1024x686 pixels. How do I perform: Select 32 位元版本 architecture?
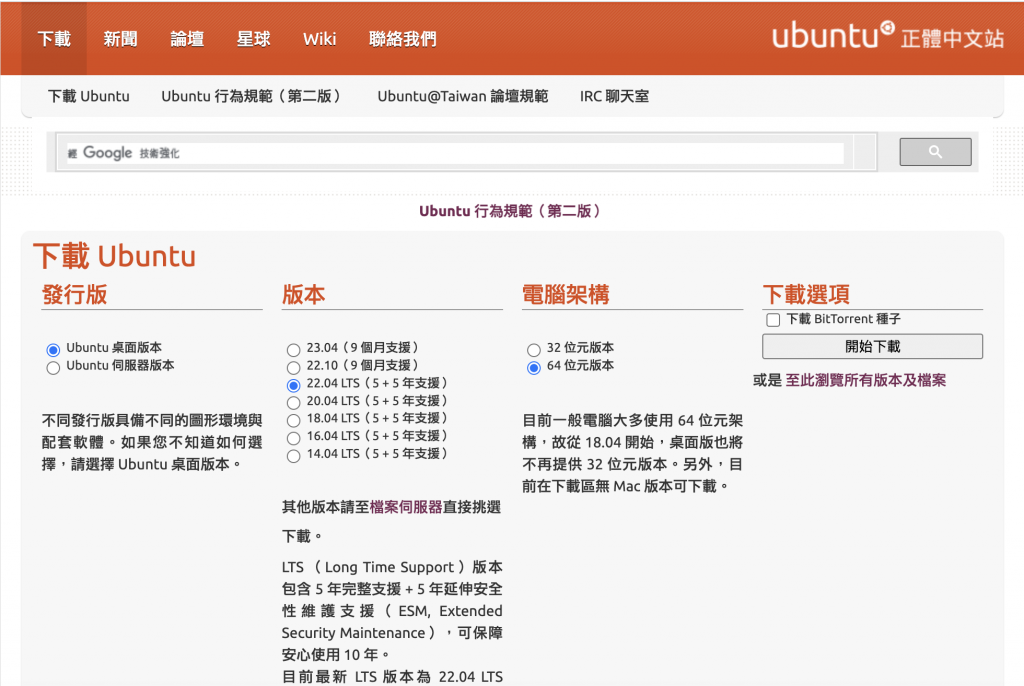tap(534, 350)
